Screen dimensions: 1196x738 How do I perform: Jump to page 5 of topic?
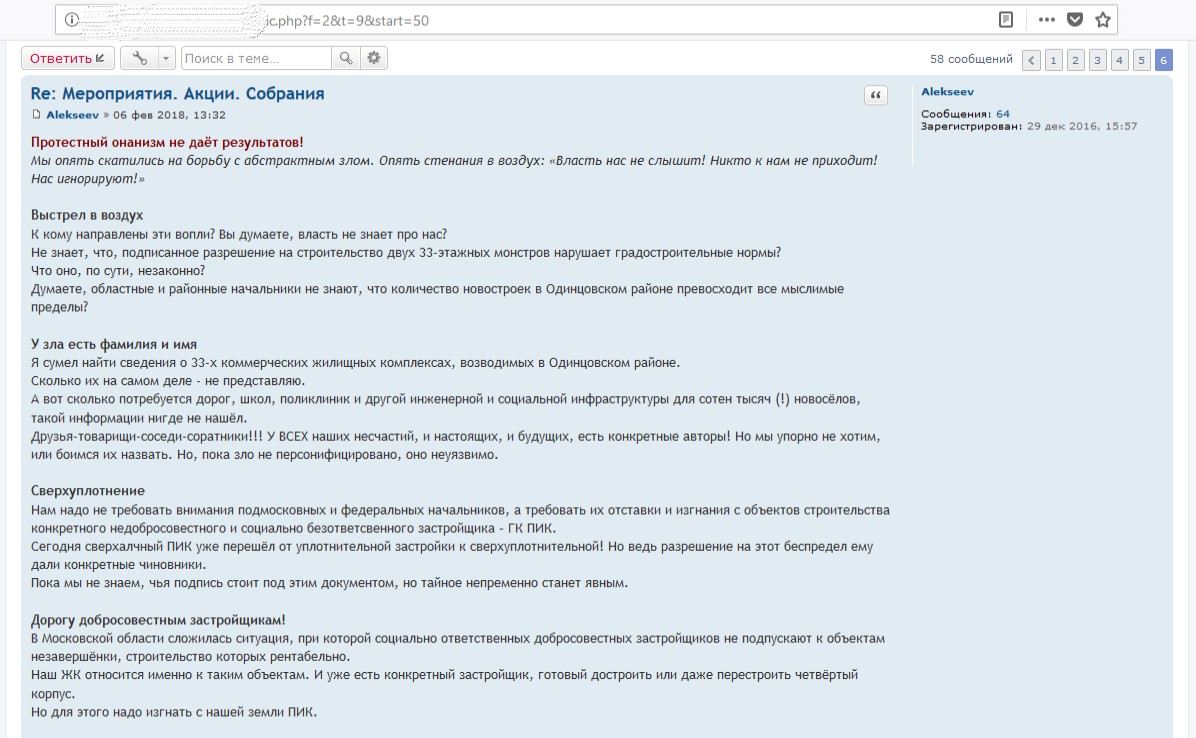[1141, 60]
